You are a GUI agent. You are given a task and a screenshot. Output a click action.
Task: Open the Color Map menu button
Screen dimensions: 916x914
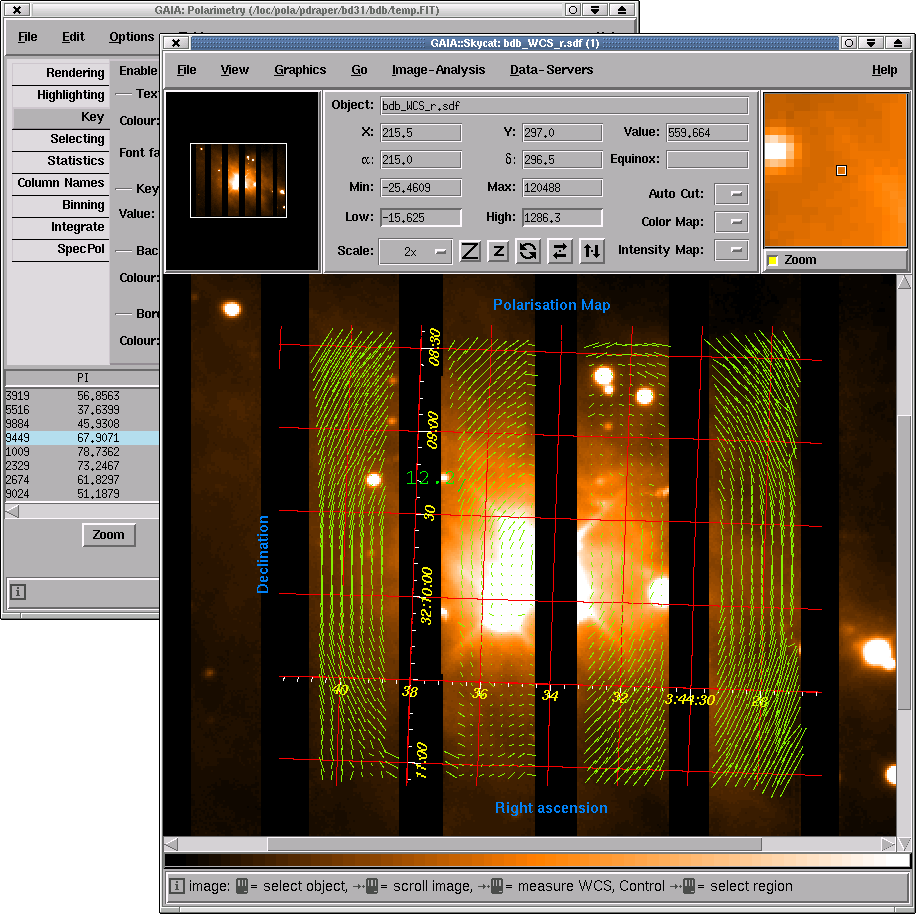(731, 221)
